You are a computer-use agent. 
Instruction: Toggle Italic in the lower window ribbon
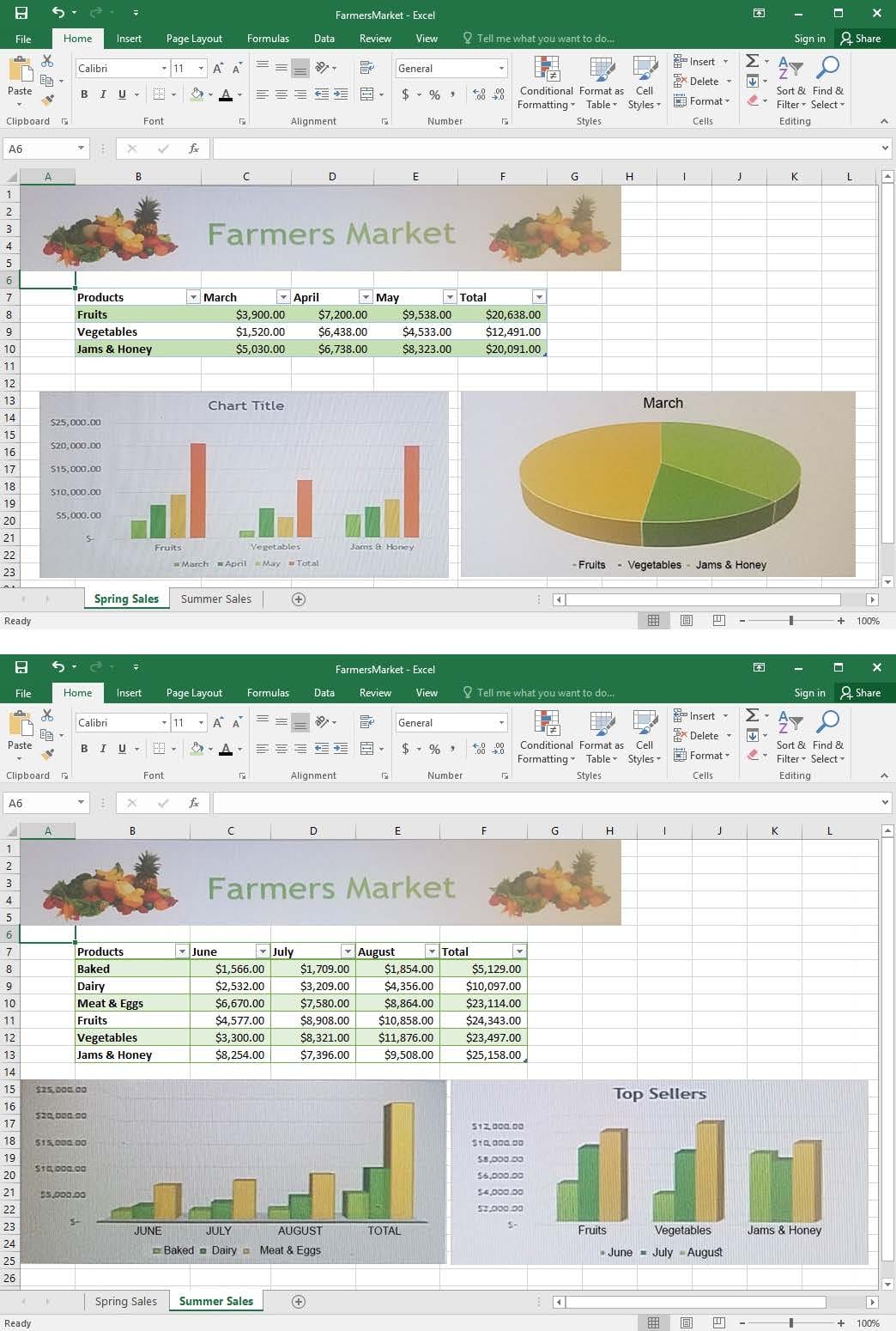click(103, 749)
